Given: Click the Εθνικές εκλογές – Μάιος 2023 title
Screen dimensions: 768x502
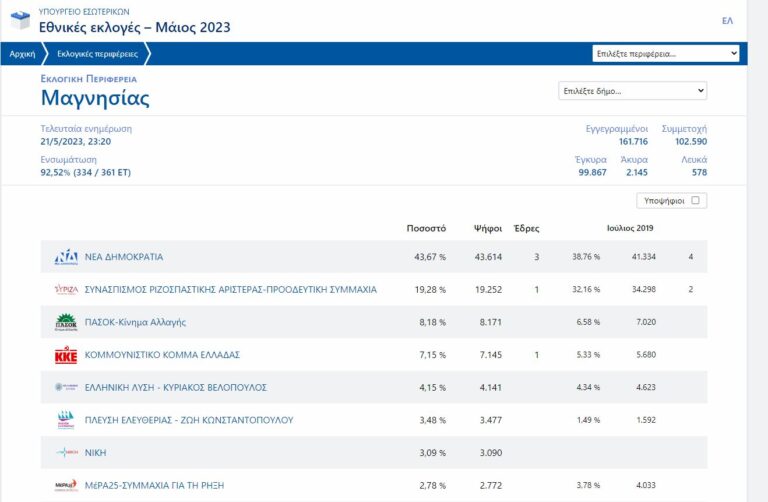Looking at the screenshot, I should [134, 27].
